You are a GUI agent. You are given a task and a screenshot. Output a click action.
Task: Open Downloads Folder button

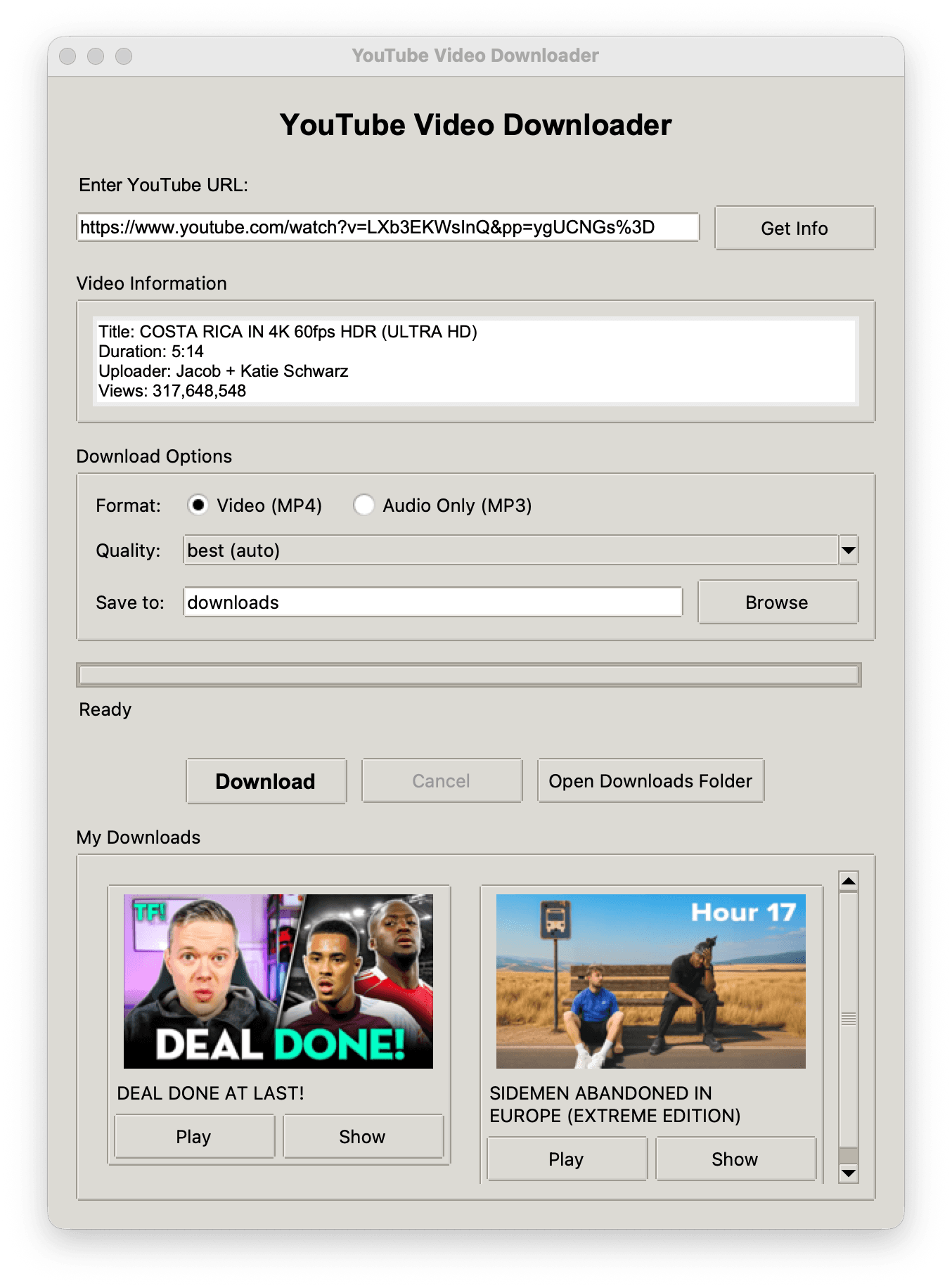[650, 780]
